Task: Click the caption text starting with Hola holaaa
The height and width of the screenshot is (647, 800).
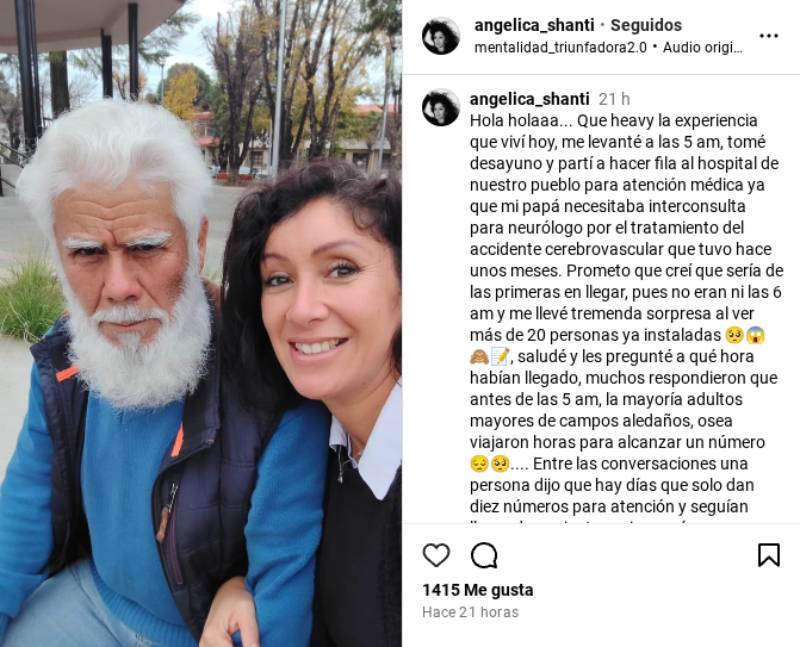Action: [x=625, y=313]
